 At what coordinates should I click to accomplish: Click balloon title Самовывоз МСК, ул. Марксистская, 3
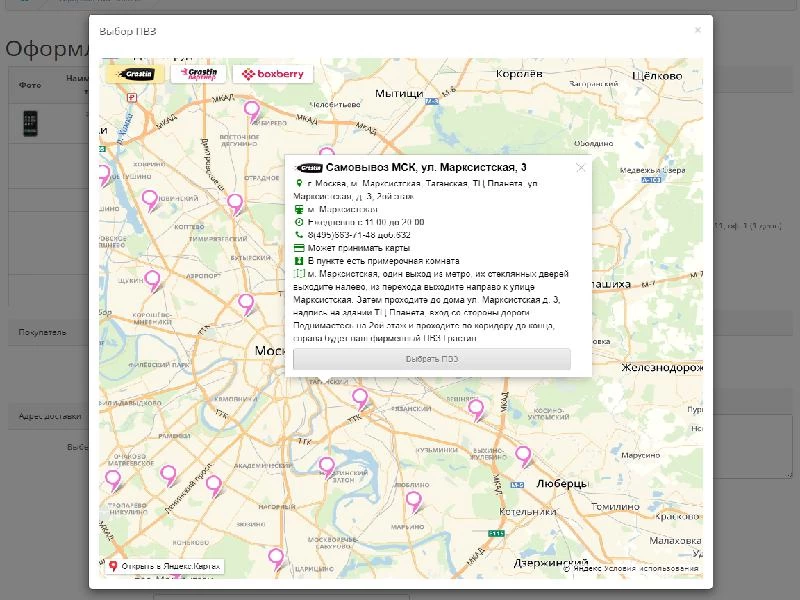point(426,167)
